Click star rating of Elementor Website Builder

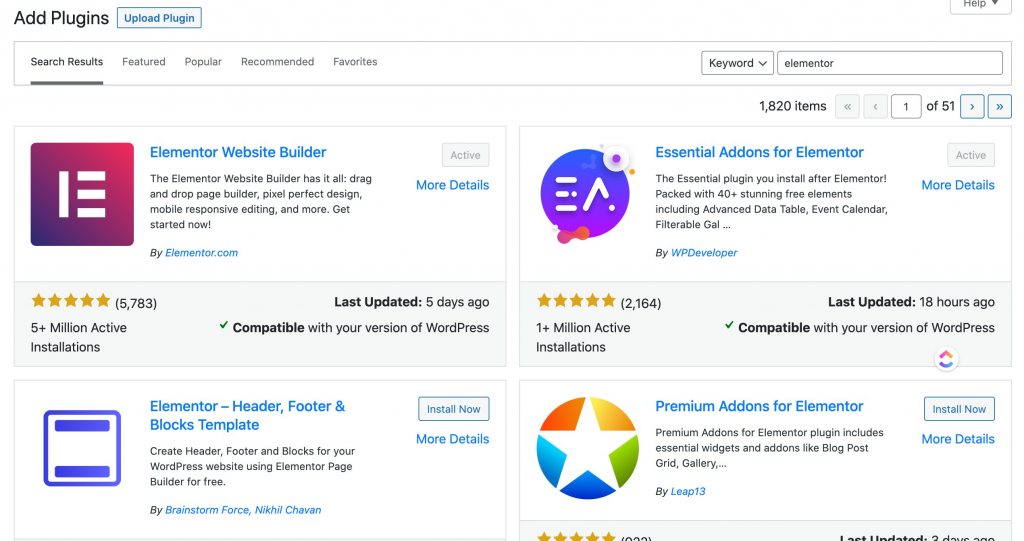point(71,301)
